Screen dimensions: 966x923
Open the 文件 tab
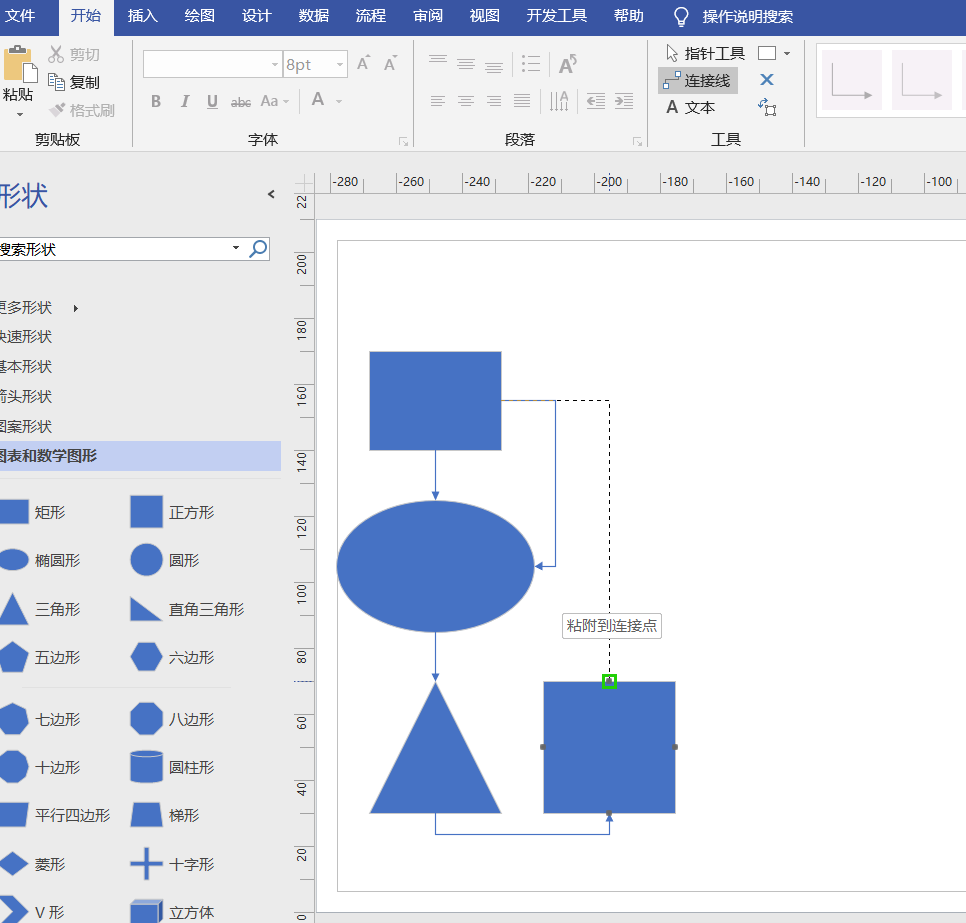[20, 15]
